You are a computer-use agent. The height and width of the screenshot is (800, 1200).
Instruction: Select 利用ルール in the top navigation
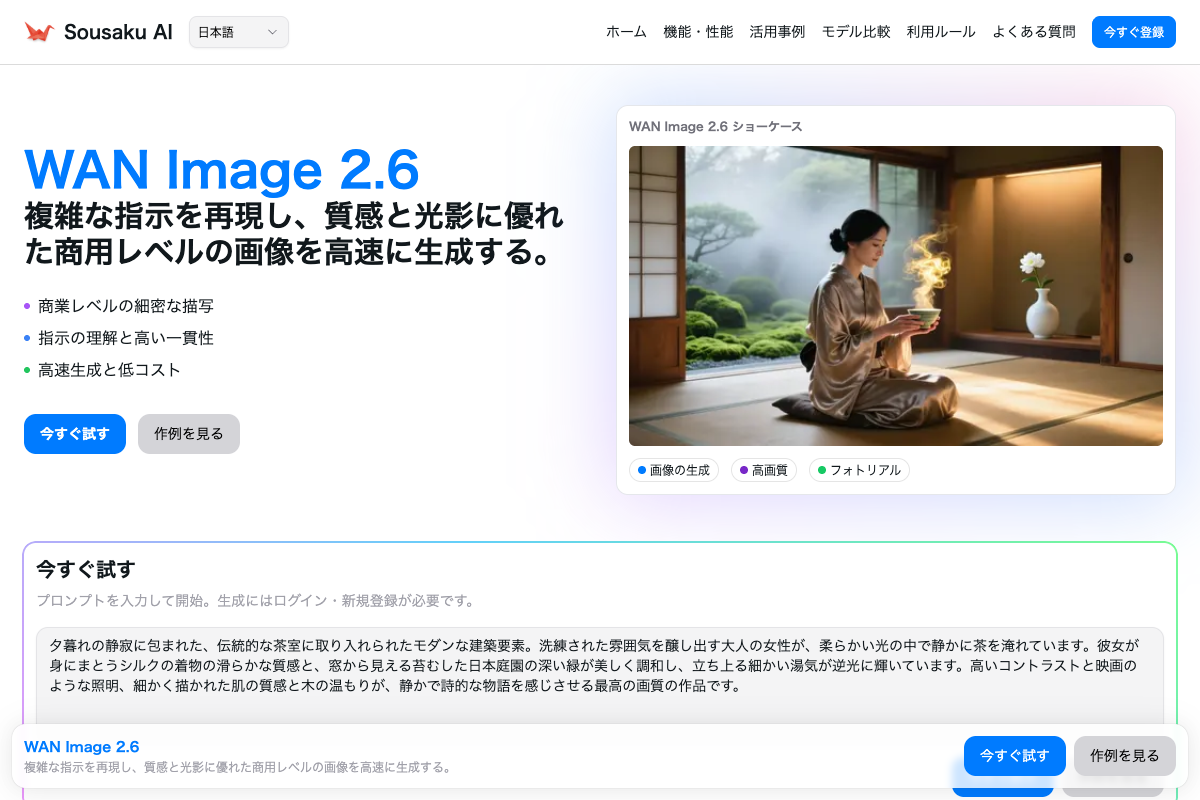941,32
